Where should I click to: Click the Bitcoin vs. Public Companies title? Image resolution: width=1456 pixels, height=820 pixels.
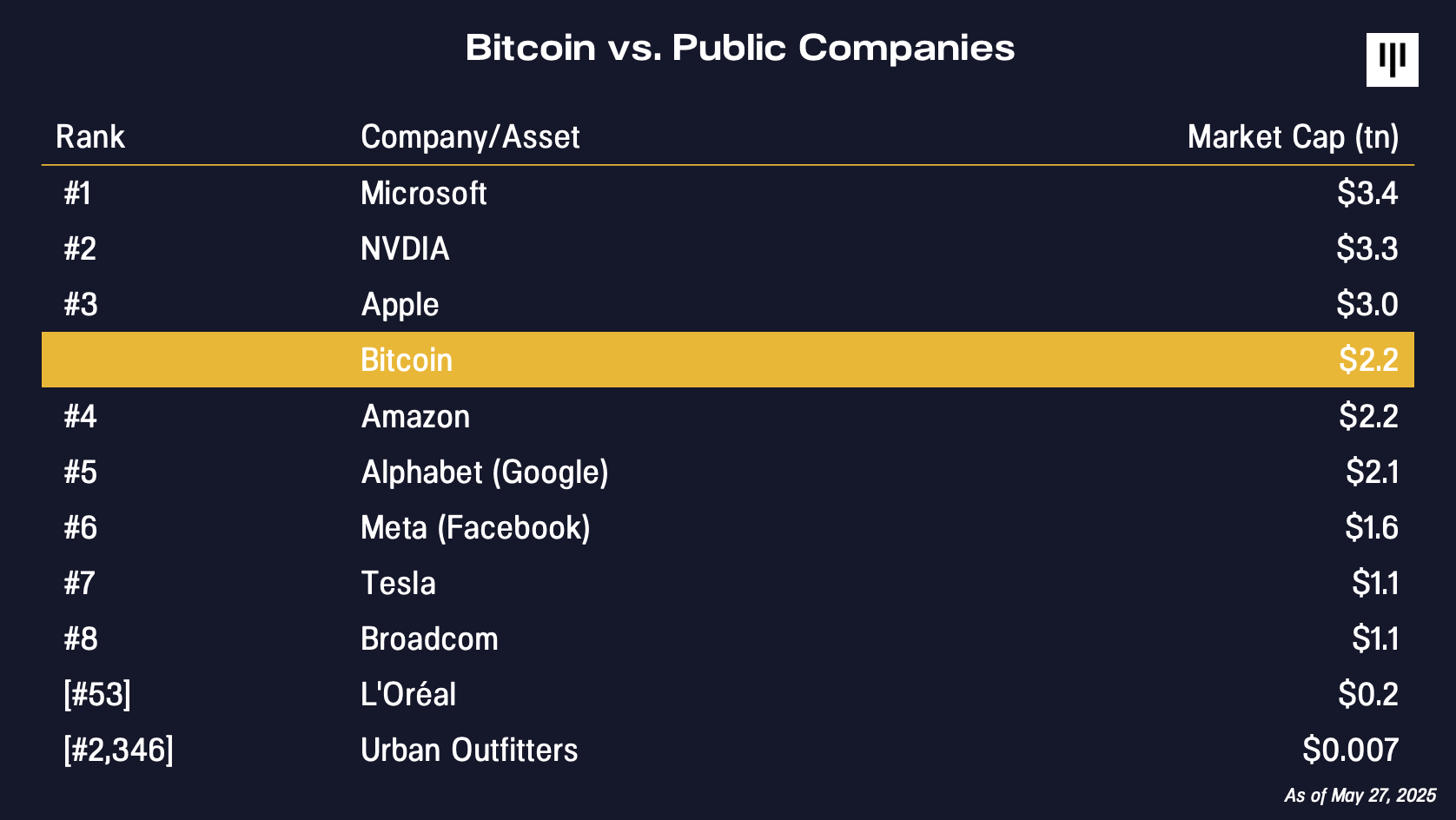coord(740,48)
